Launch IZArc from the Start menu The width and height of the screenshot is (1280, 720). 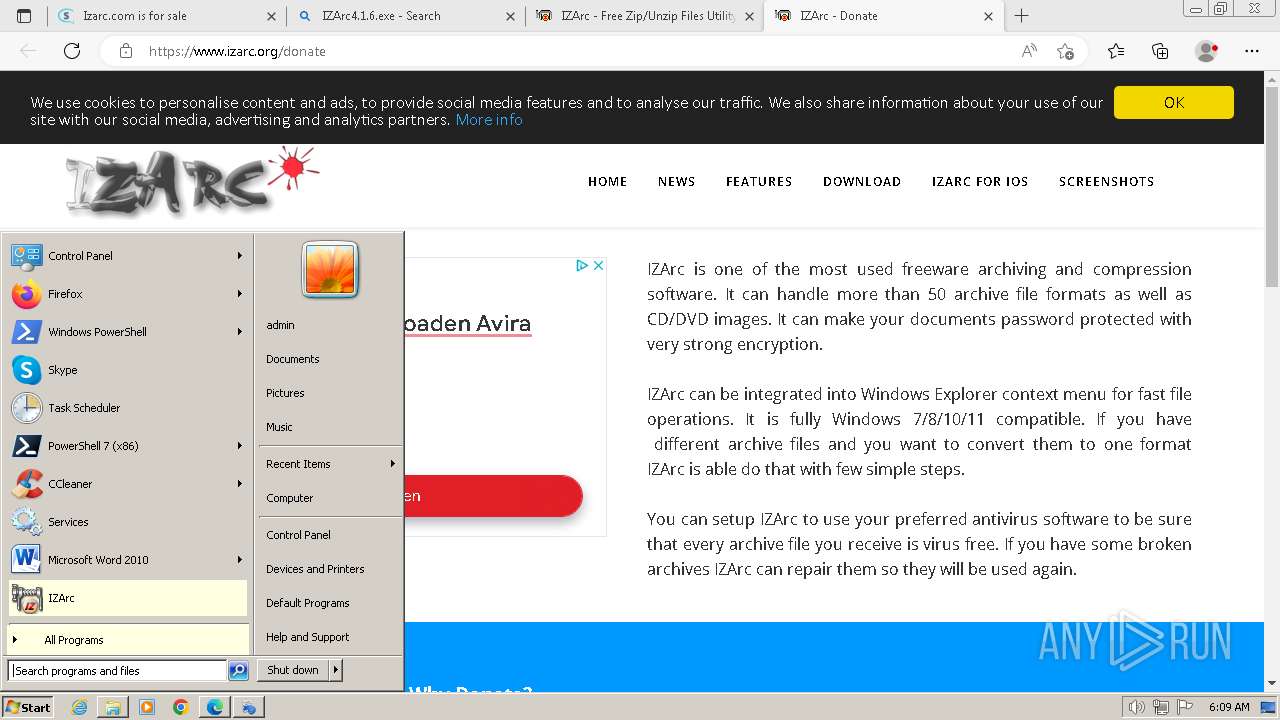click(127, 598)
